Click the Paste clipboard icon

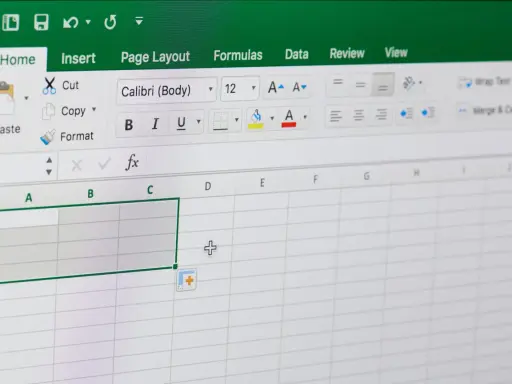7,98
